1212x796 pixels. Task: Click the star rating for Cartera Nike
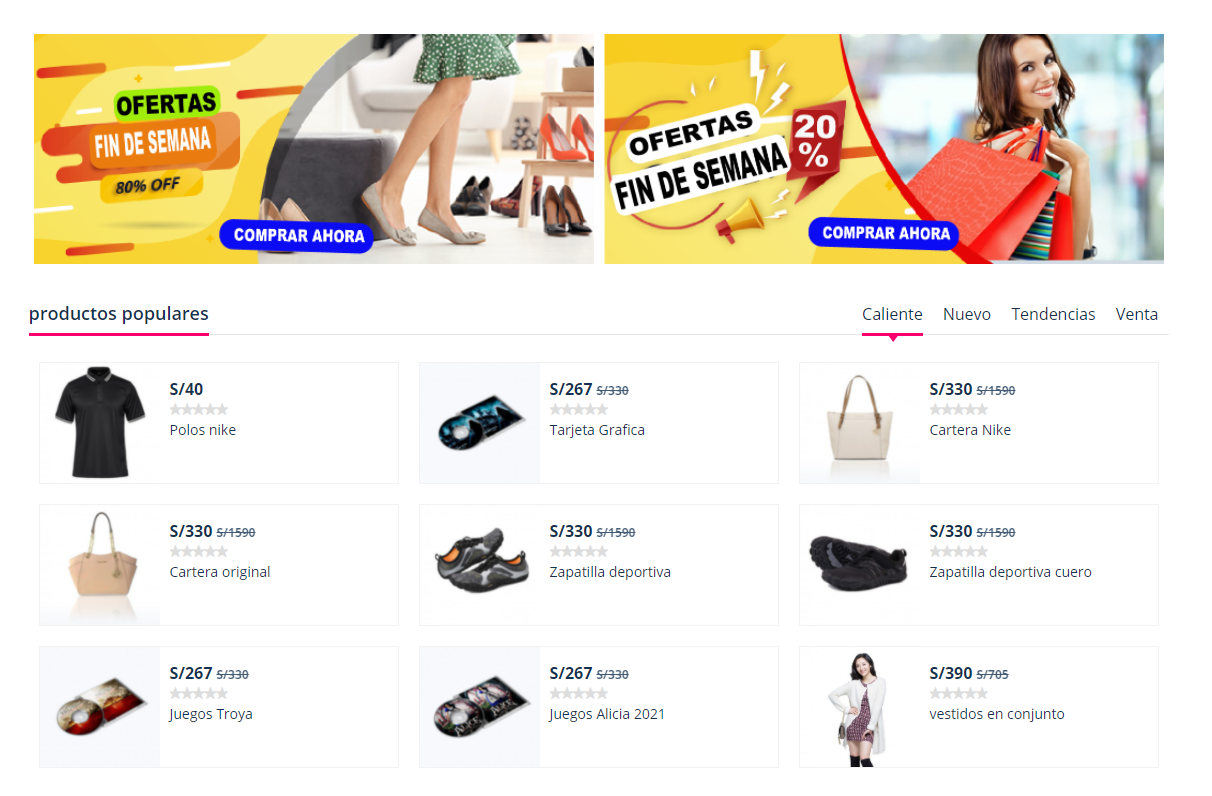[x=959, y=409]
